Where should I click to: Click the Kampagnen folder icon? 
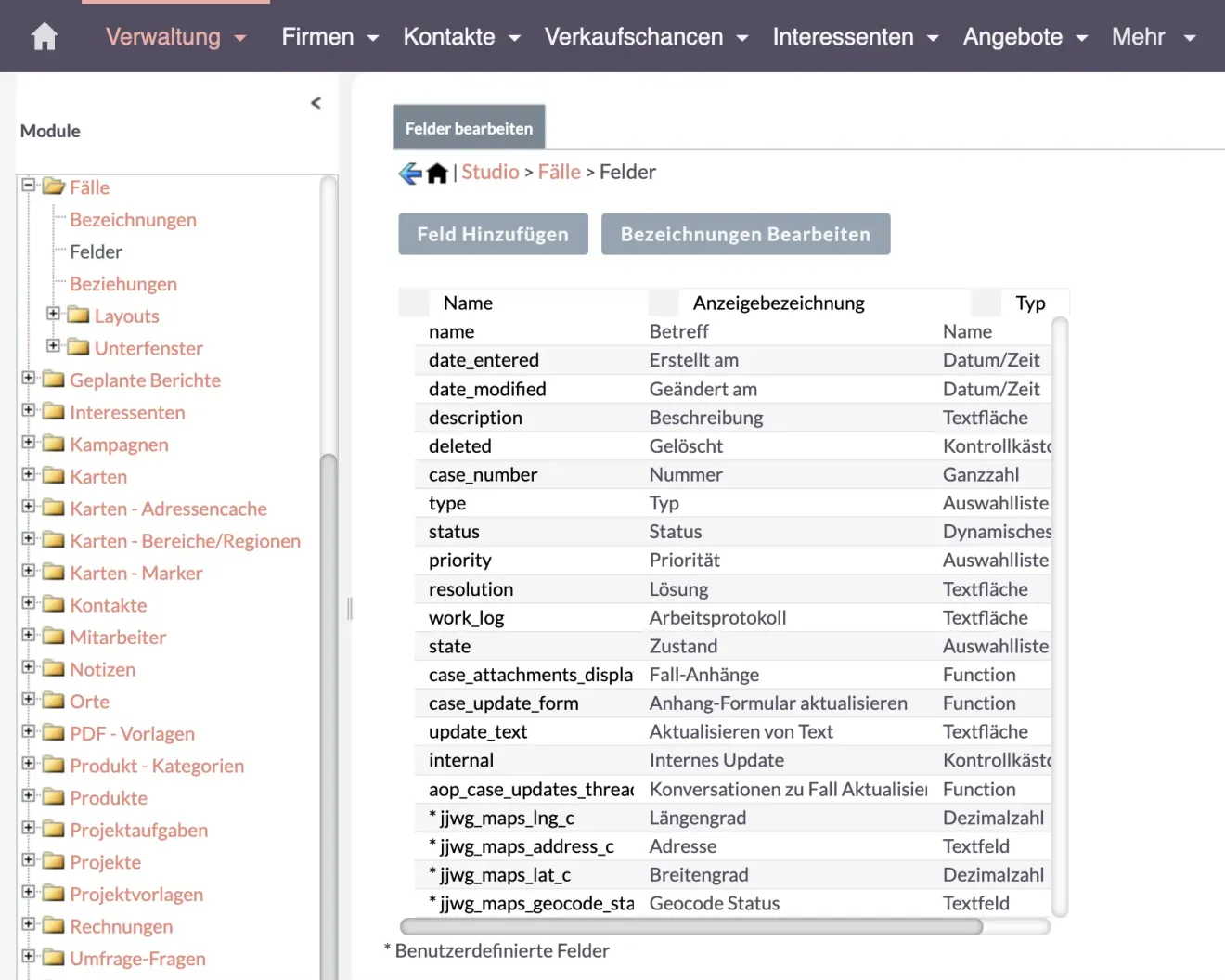point(54,445)
